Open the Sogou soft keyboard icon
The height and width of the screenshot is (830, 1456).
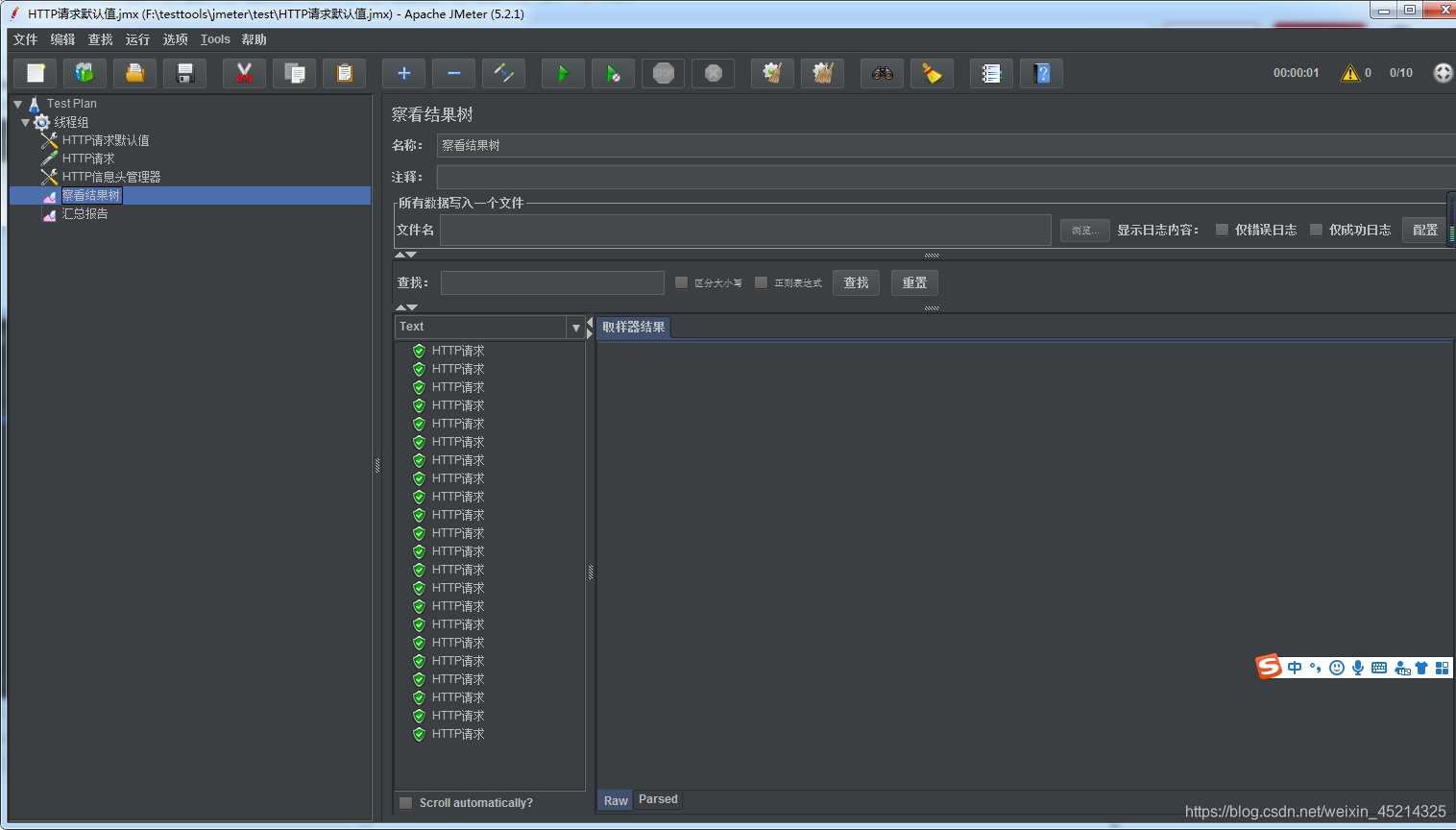tap(1379, 668)
